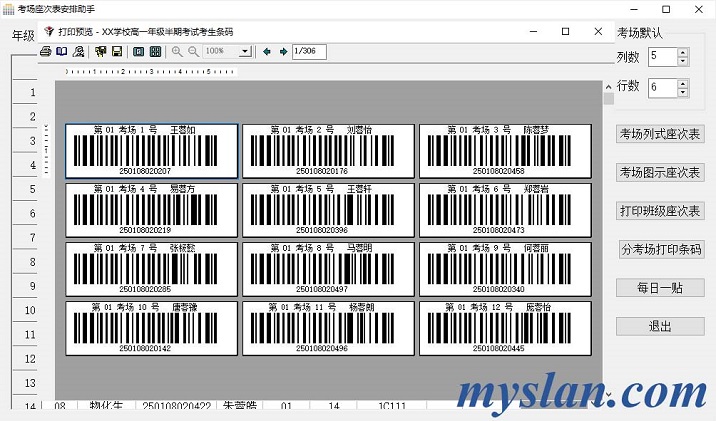Click the Print icon in preview toolbar
The image size is (716, 421).
click(x=45, y=51)
